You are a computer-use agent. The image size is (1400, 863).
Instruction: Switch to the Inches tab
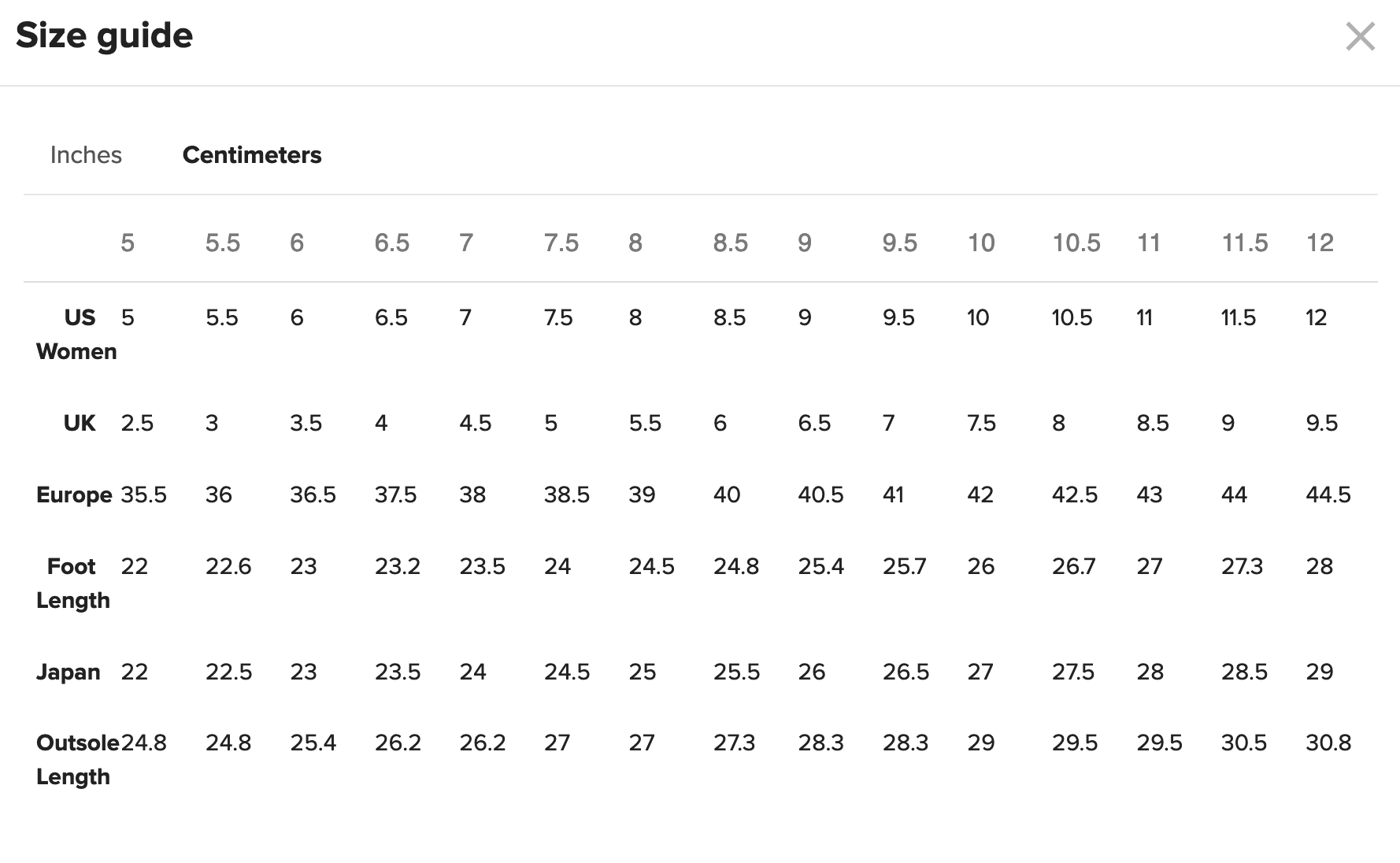point(86,155)
